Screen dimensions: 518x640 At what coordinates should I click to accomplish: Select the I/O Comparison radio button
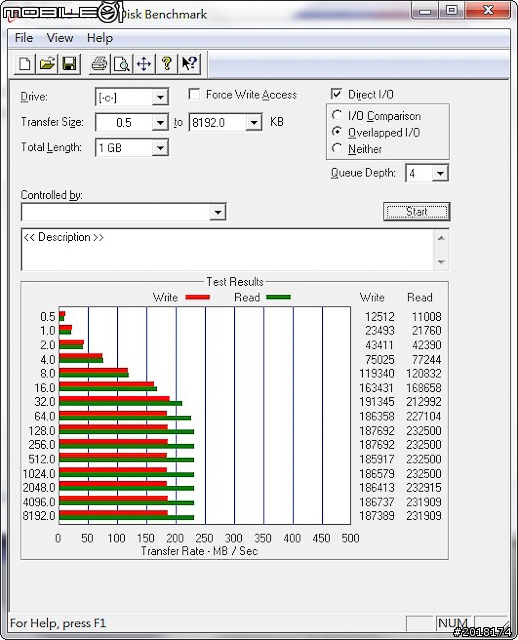[337, 116]
